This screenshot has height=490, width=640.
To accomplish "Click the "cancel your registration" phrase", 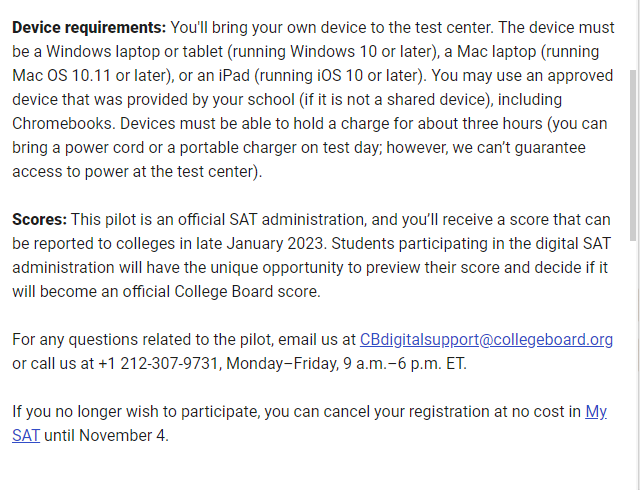I will click(x=404, y=412).
